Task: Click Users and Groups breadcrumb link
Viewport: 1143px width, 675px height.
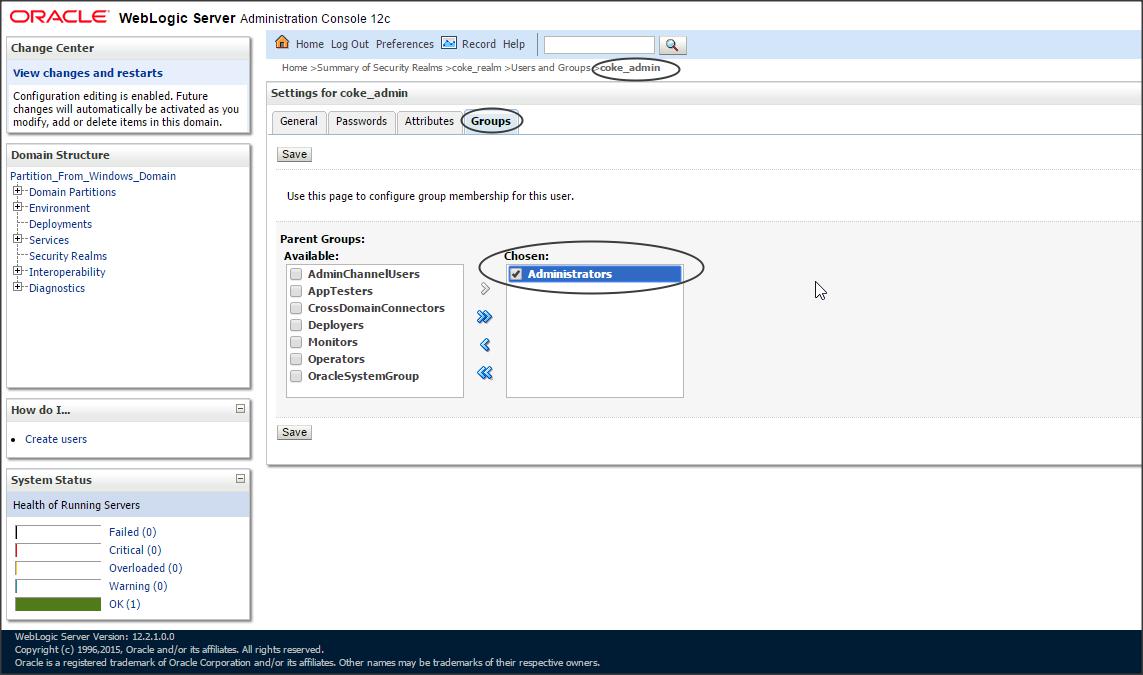Action: coord(550,68)
